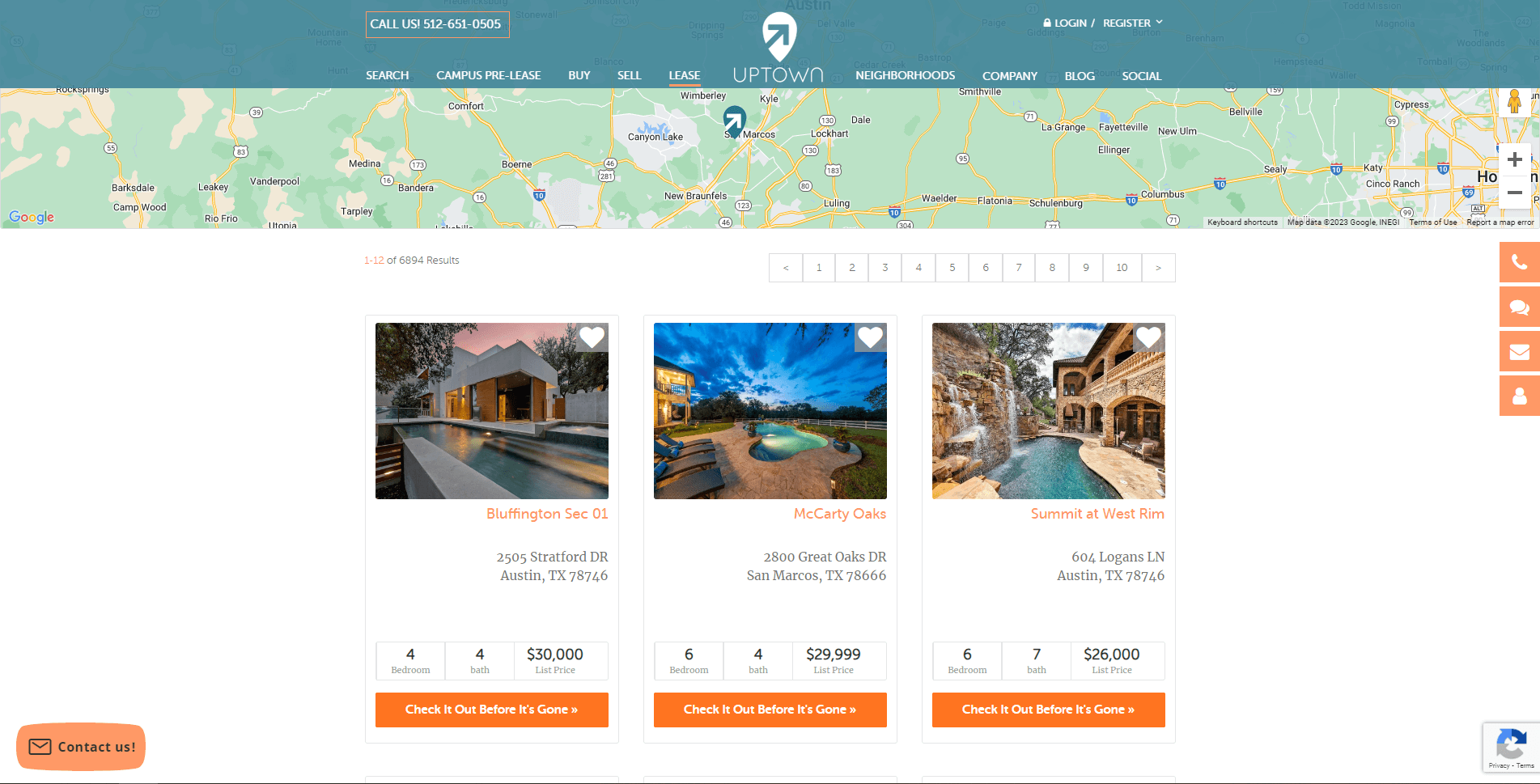
Task: Click the map Keyboard shortcuts link
Action: point(1242,222)
